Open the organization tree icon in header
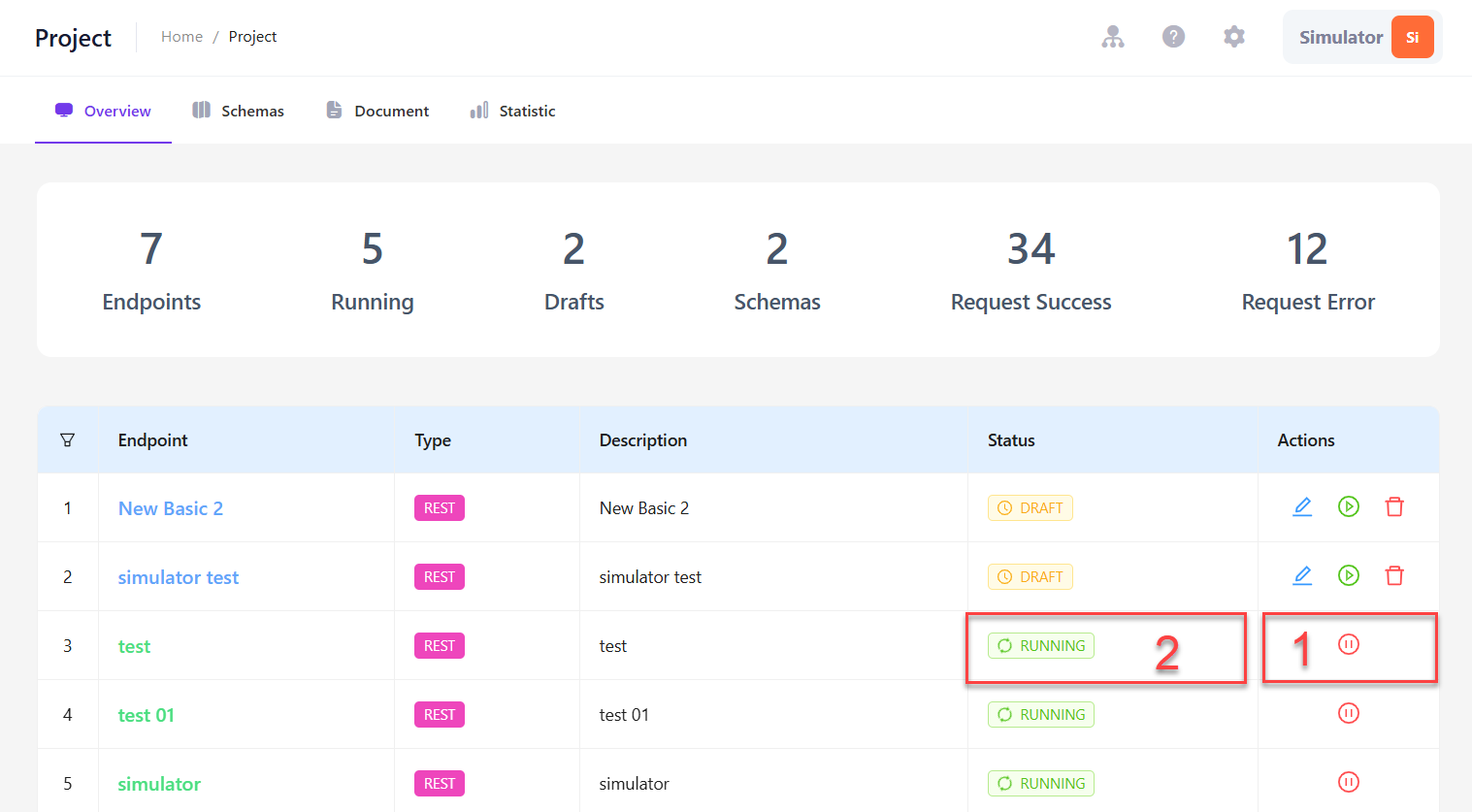The image size is (1472, 812). click(x=1113, y=37)
